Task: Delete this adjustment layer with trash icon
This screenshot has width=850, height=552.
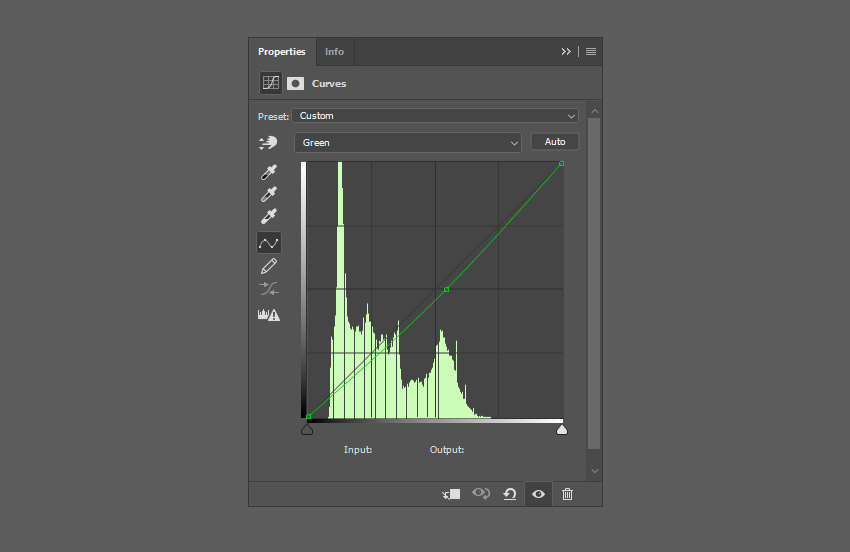Action: tap(567, 494)
